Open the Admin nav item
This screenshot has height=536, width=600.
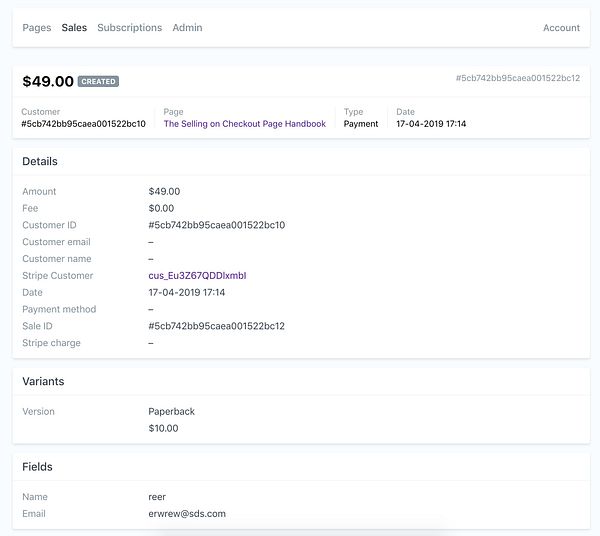click(188, 28)
